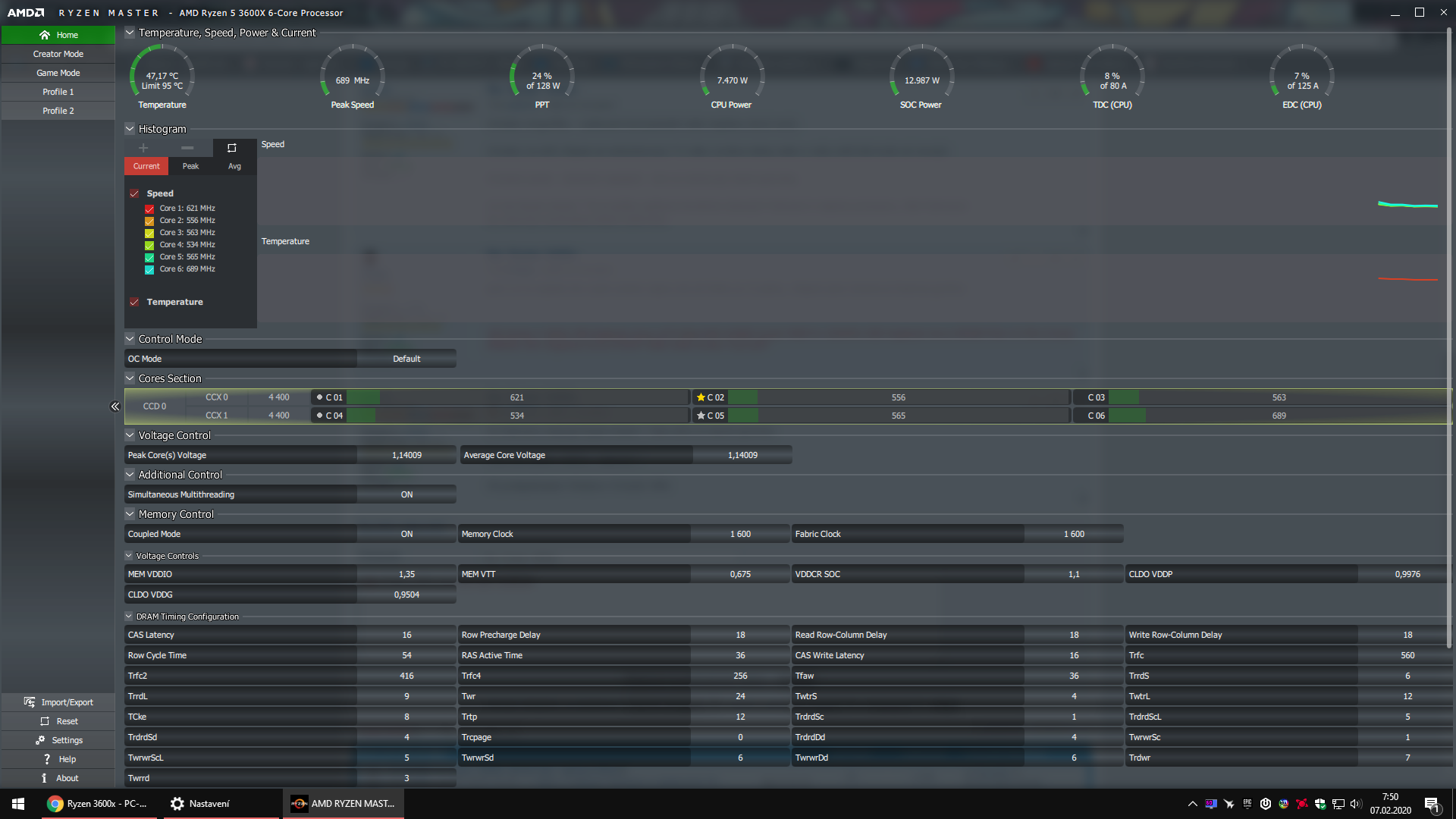Viewport: 1456px width, 819px height.
Task: Collapse the Histogram section
Action: tap(130, 129)
